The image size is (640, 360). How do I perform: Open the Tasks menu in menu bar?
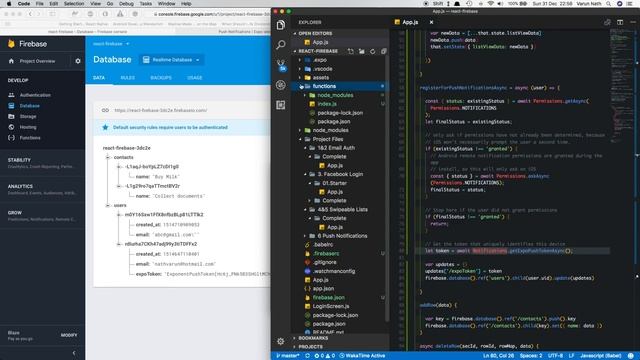pyautogui.click(x=146, y=4)
